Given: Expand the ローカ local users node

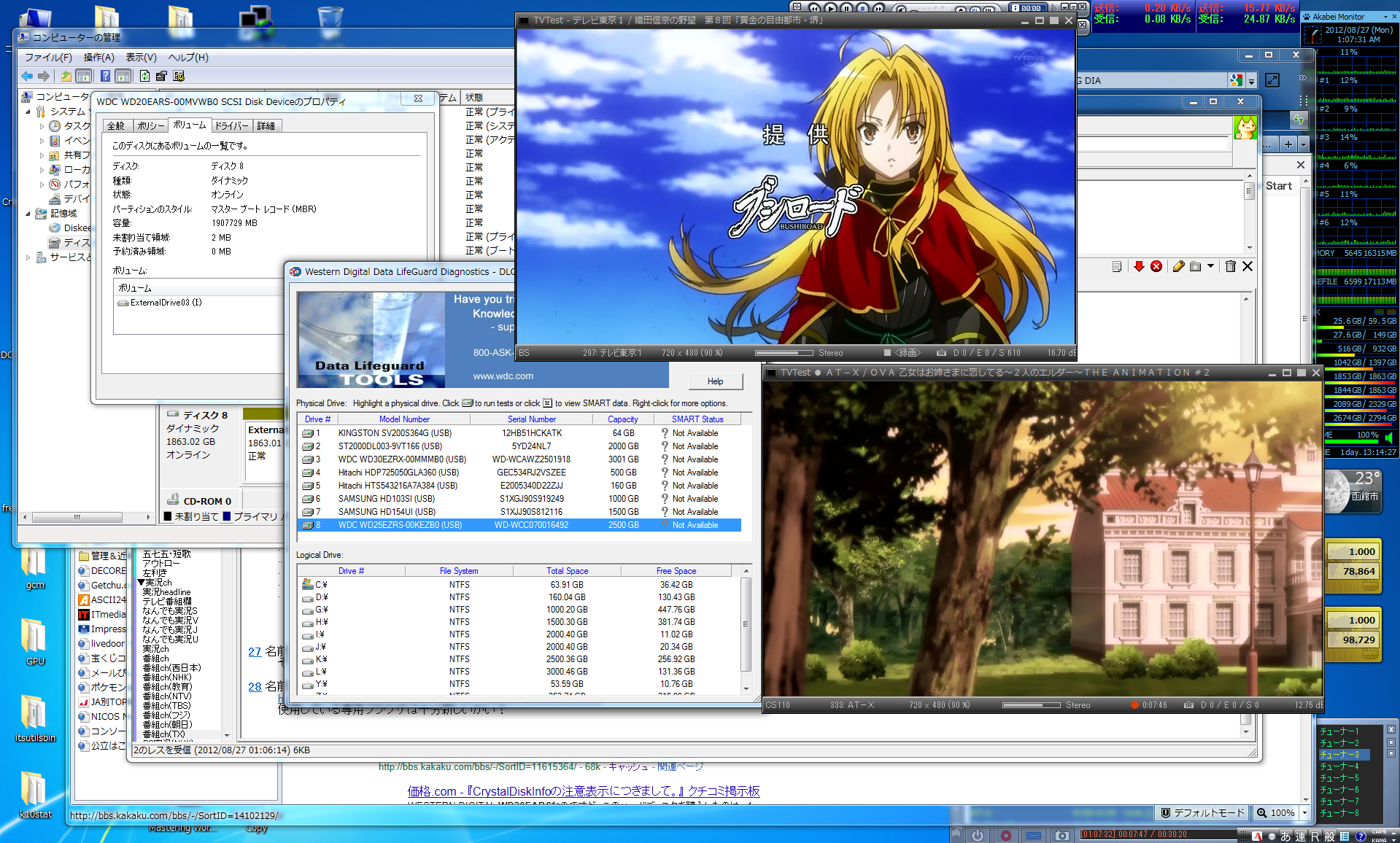Looking at the screenshot, I should 42,170.
